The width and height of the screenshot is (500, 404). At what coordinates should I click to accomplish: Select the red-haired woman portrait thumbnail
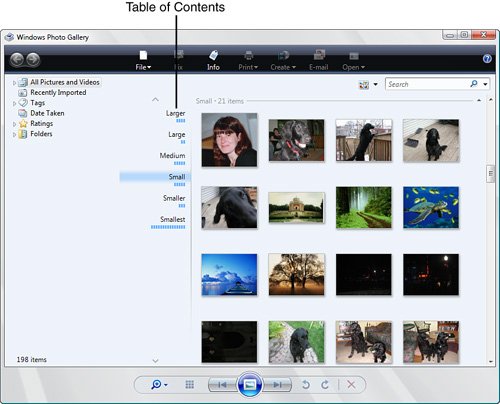[x=229, y=140]
